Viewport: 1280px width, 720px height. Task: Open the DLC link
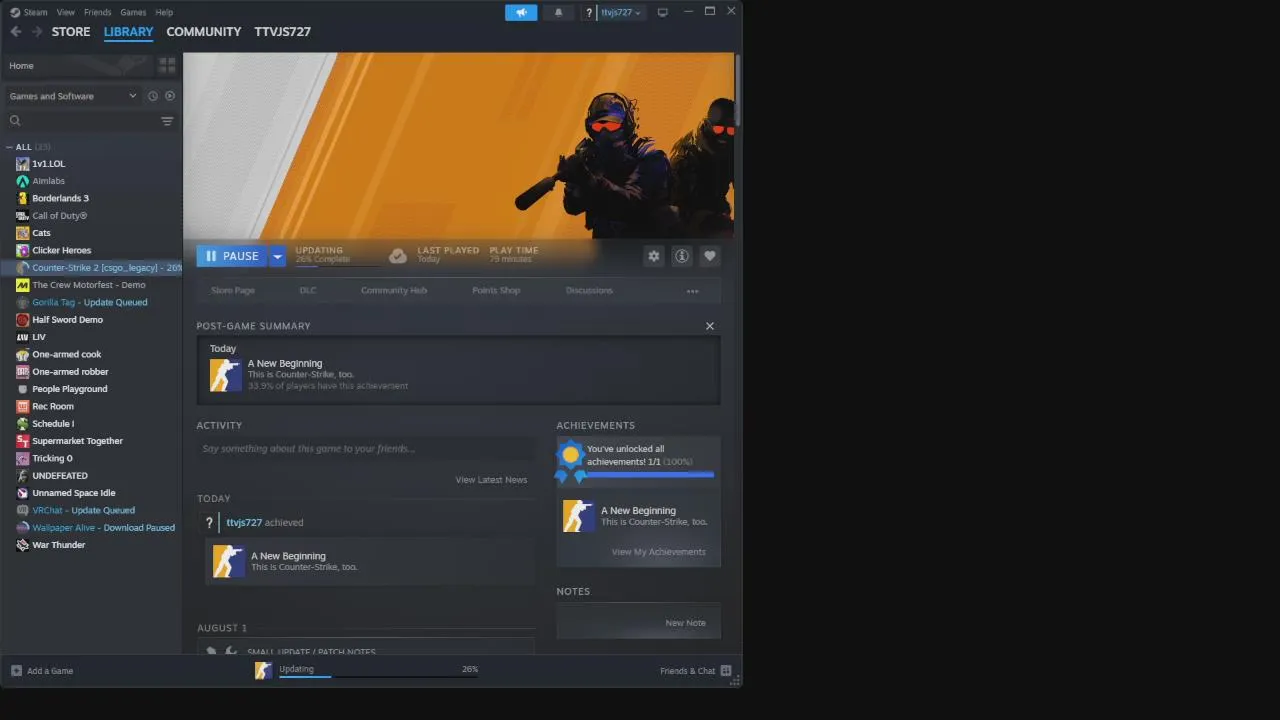click(308, 291)
